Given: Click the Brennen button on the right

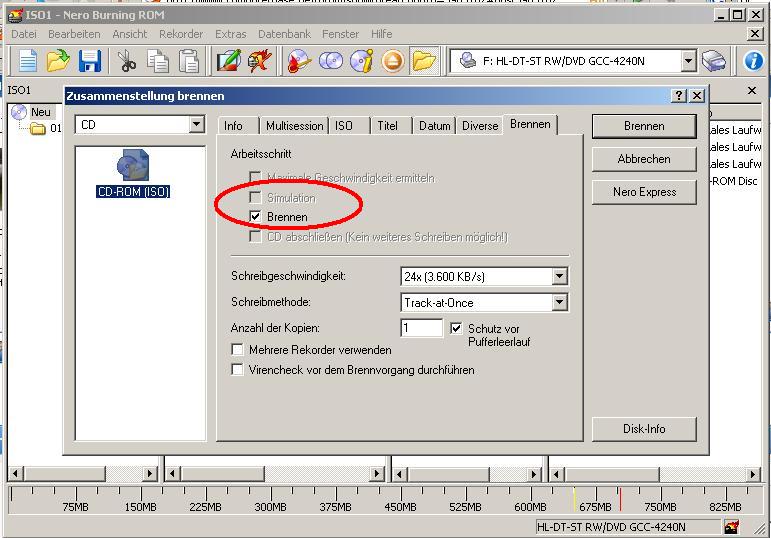Looking at the screenshot, I should (x=644, y=126).
